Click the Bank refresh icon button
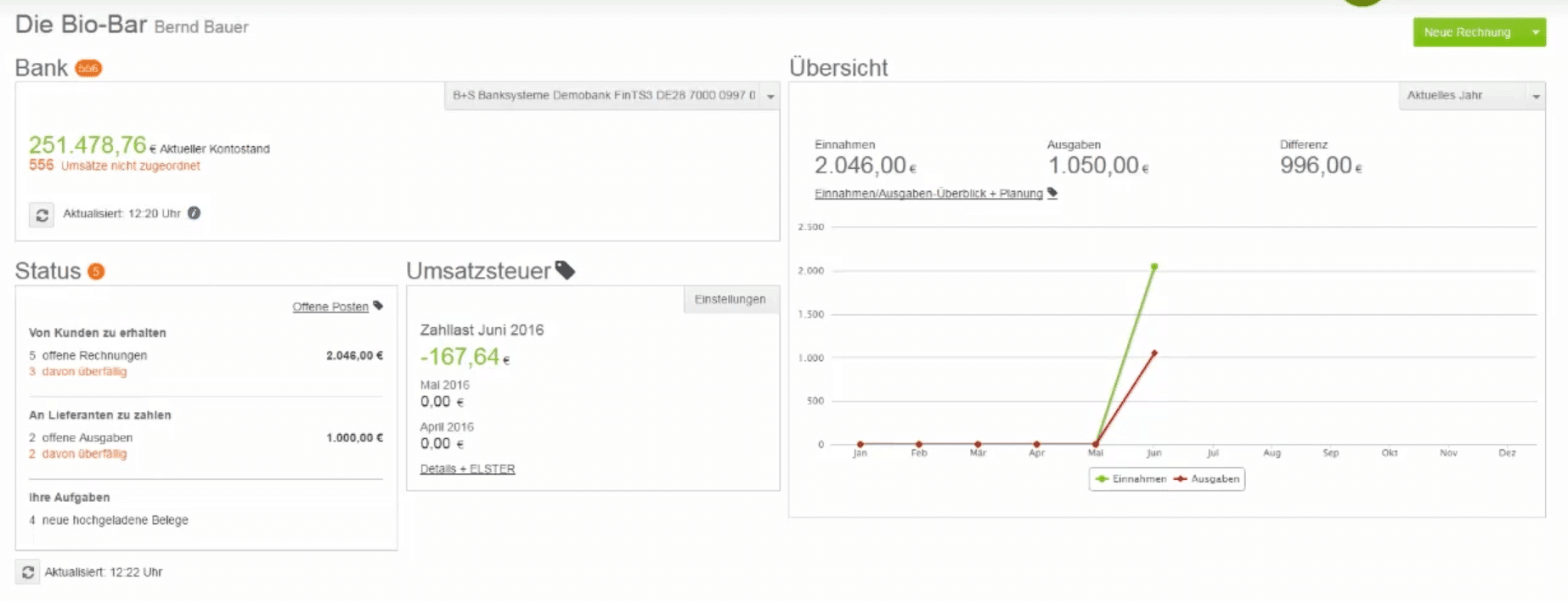The width and height of the screenshot is (1568, 603). 42,215
